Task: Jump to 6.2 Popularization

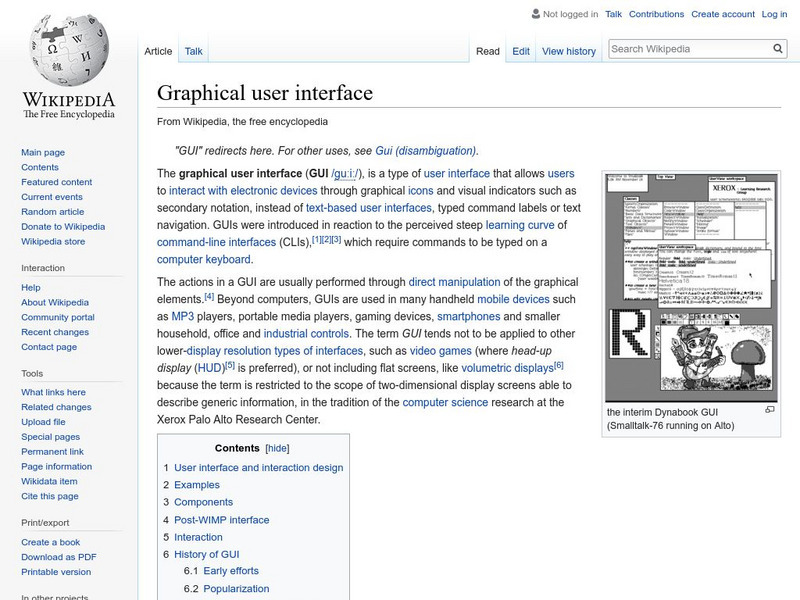Action: [x=236, y=588]
